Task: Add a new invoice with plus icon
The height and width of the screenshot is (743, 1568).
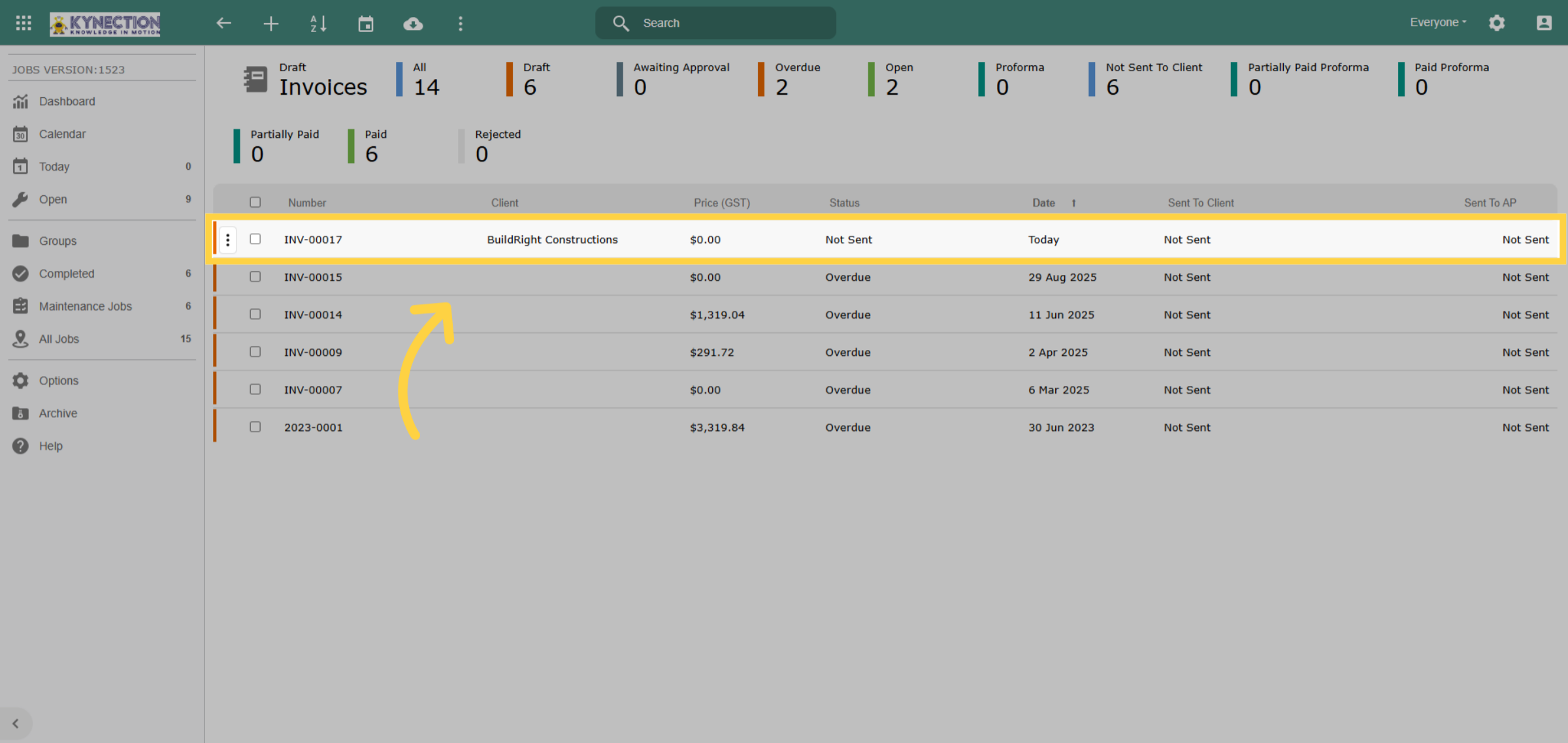Action: click(271, 24)
